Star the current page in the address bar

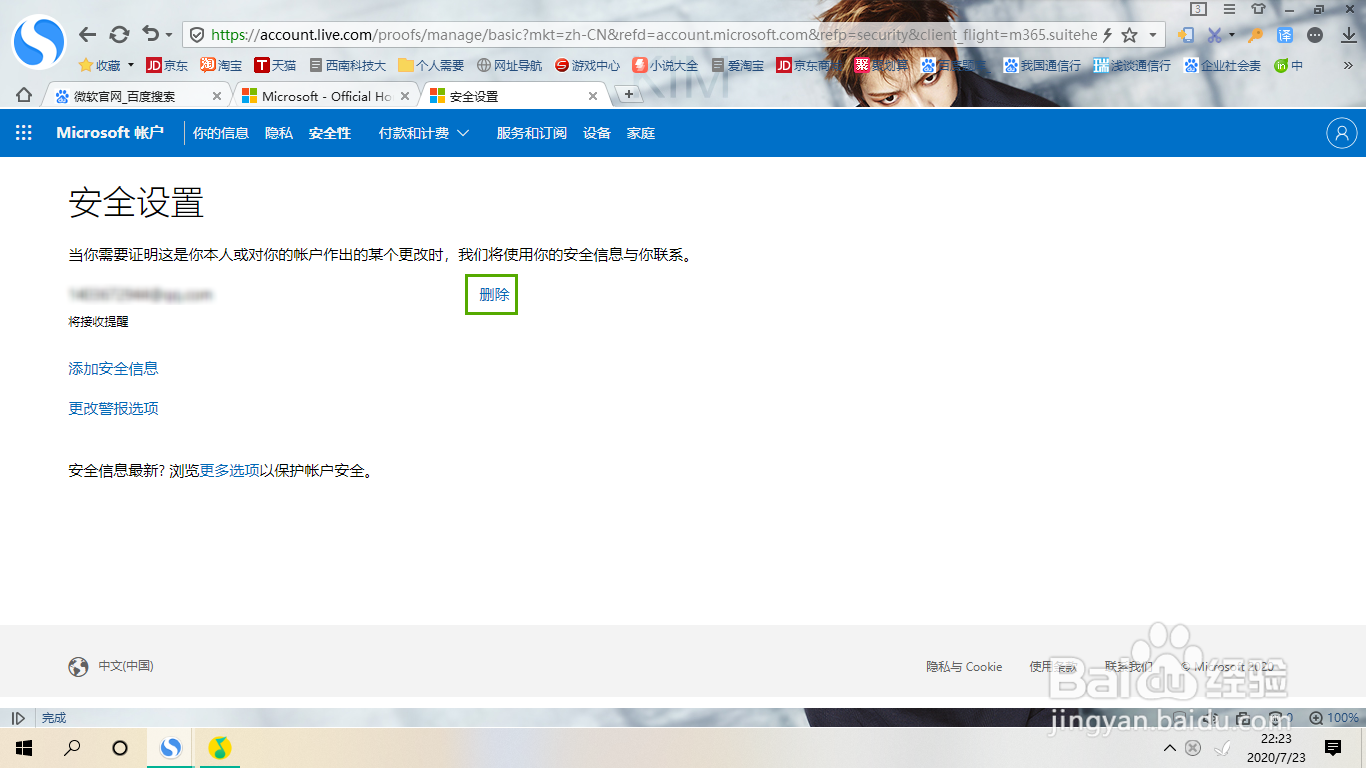1129,33
